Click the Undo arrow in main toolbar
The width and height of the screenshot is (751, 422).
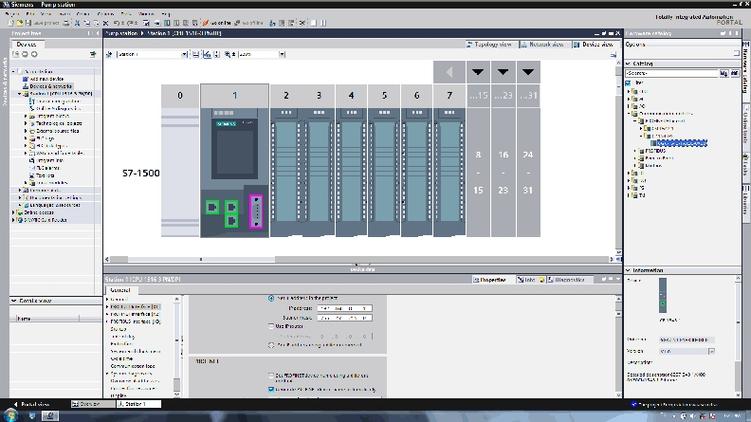pos(116,23)
